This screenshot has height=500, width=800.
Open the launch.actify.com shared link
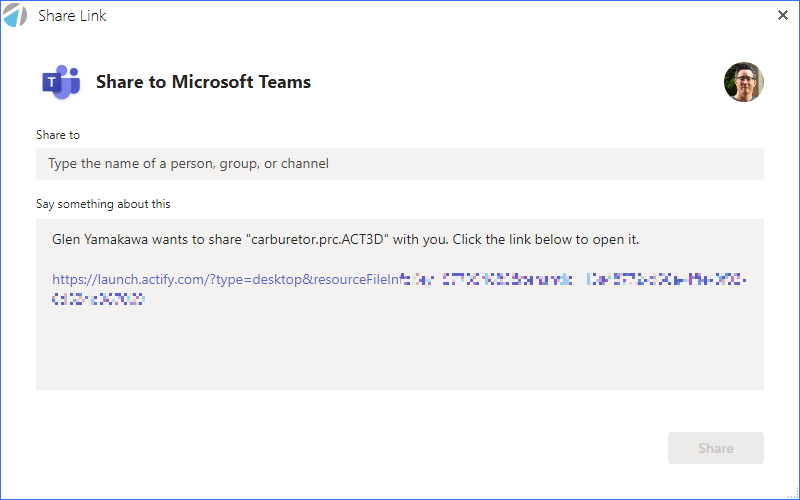399,289
